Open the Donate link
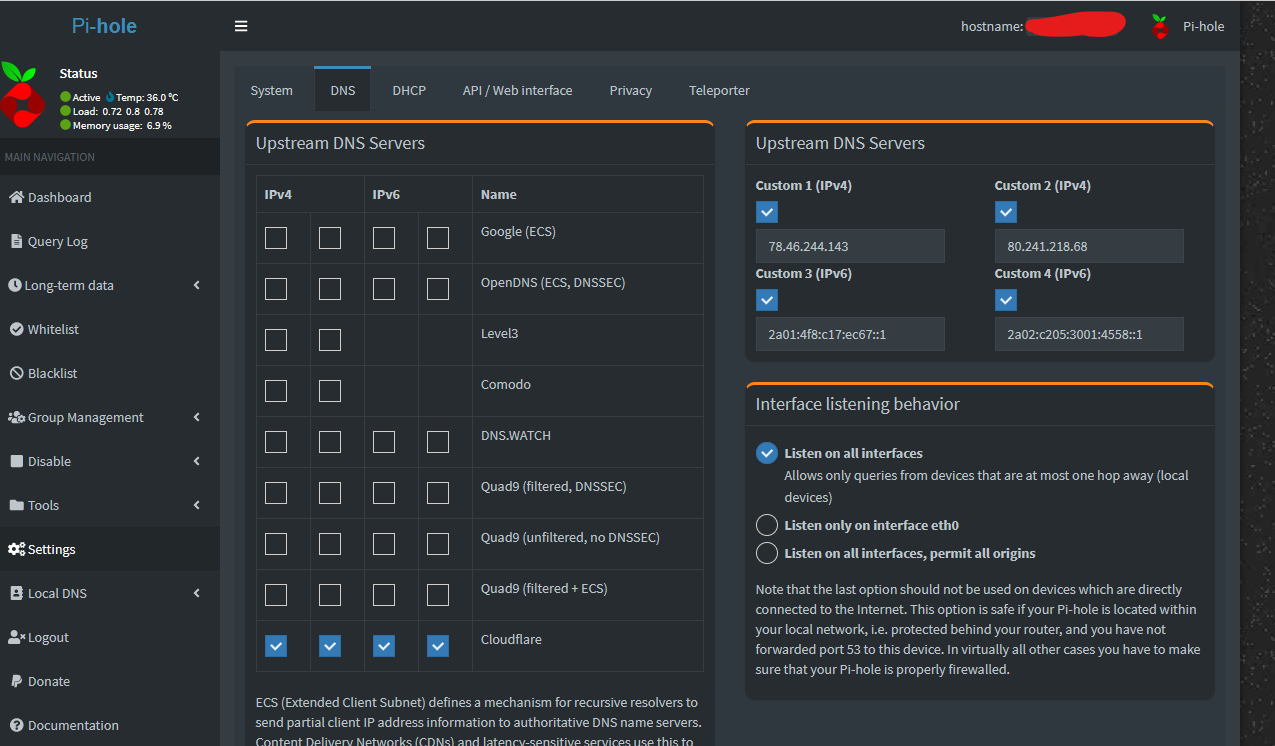The image size is (1275, 746). tap(110, 681)
